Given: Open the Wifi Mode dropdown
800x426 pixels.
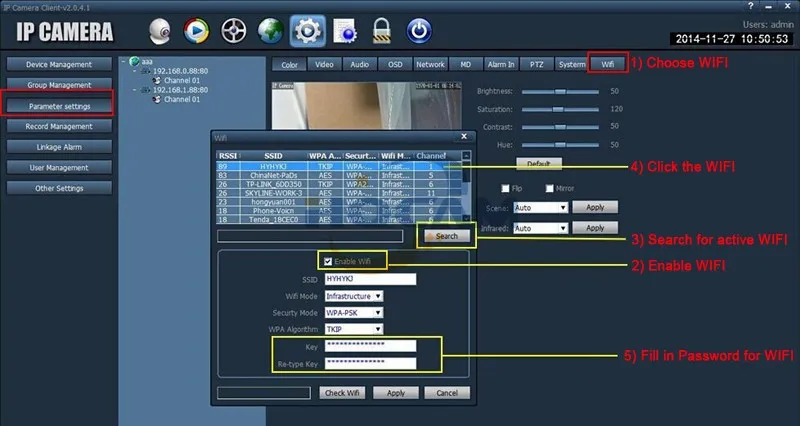Looking at the screenshot, I should click(354, 296).
